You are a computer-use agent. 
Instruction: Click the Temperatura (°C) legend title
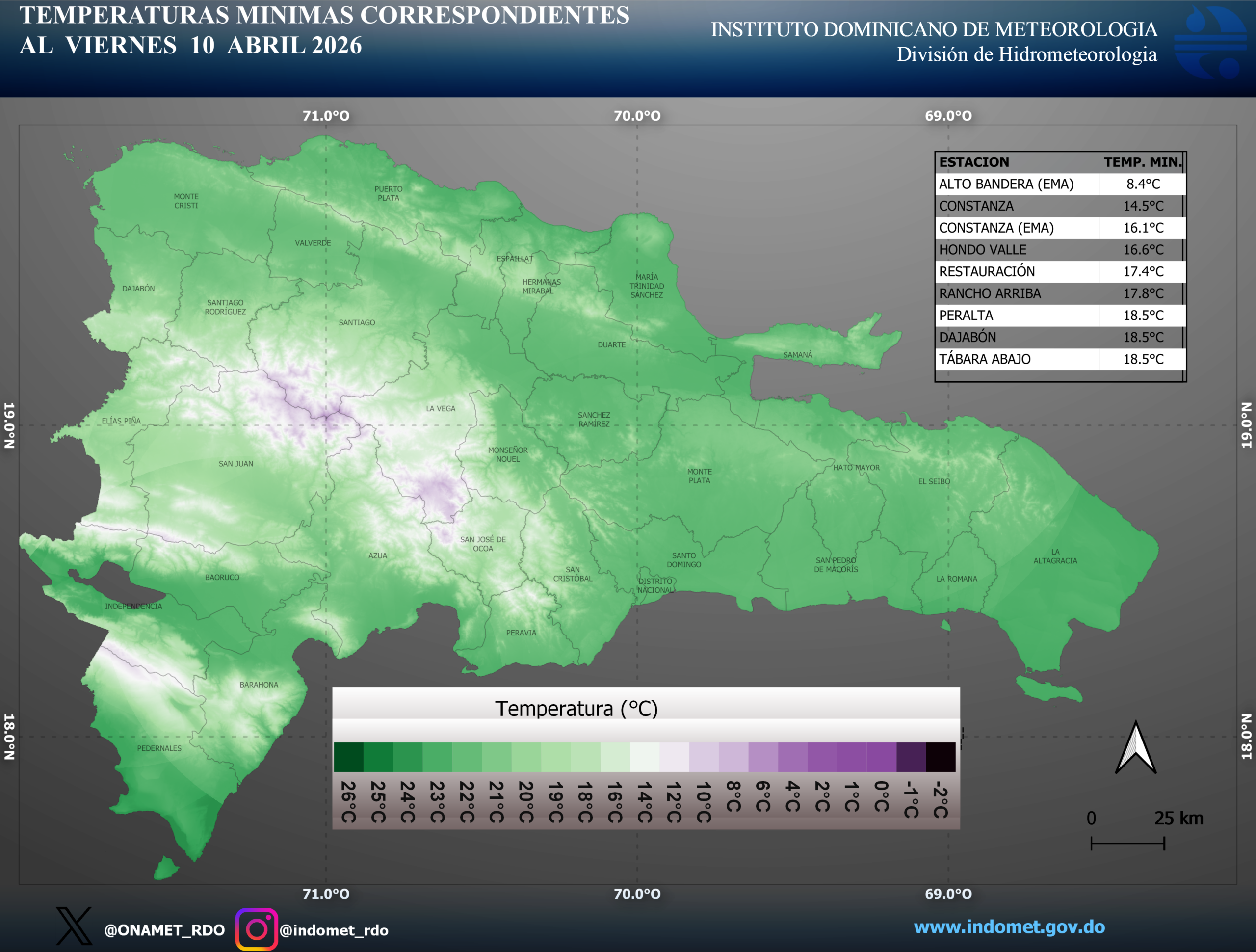576,708
